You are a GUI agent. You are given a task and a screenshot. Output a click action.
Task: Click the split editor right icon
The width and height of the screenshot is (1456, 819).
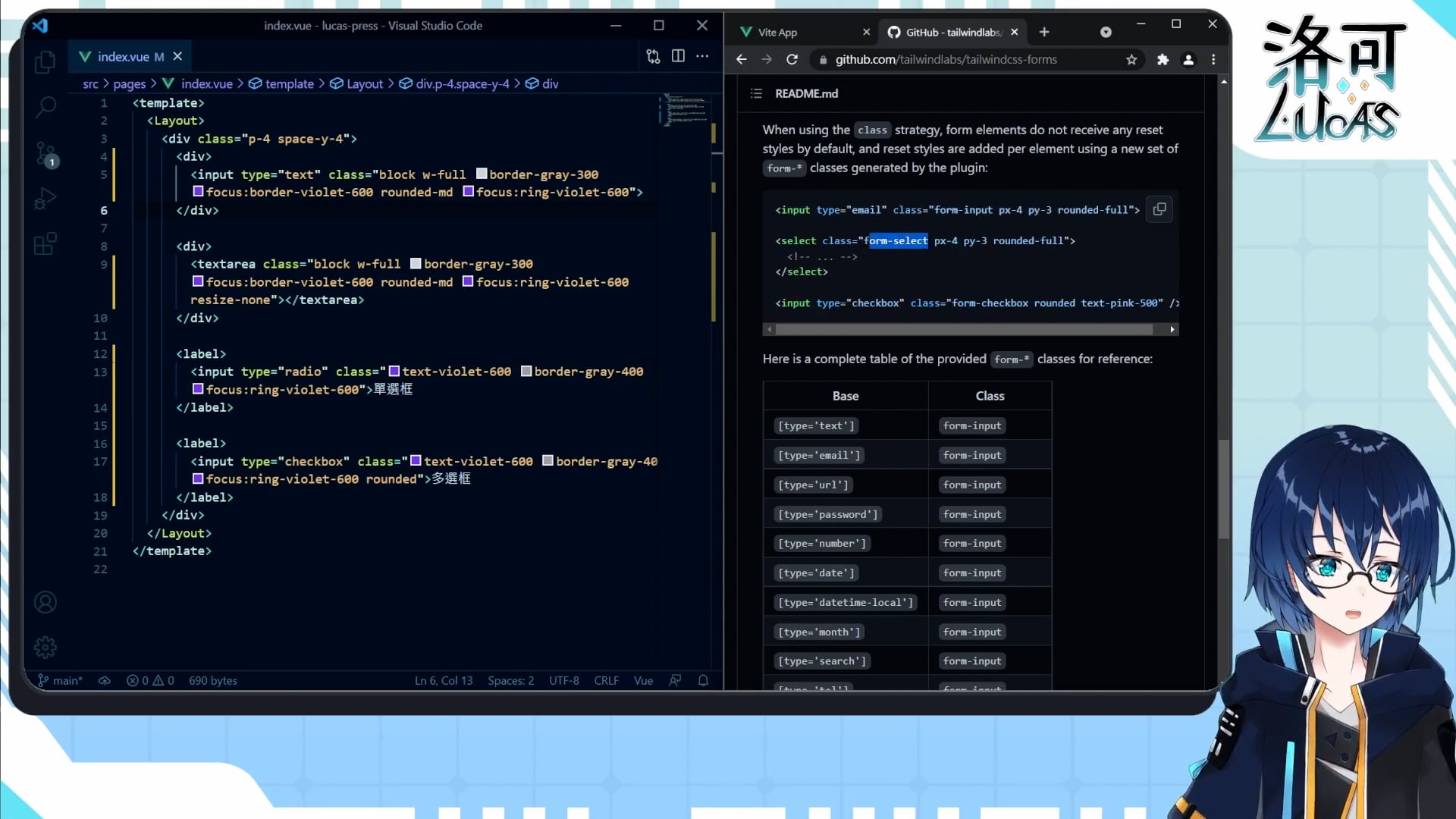pyautogui.click(x=678, y=56)
